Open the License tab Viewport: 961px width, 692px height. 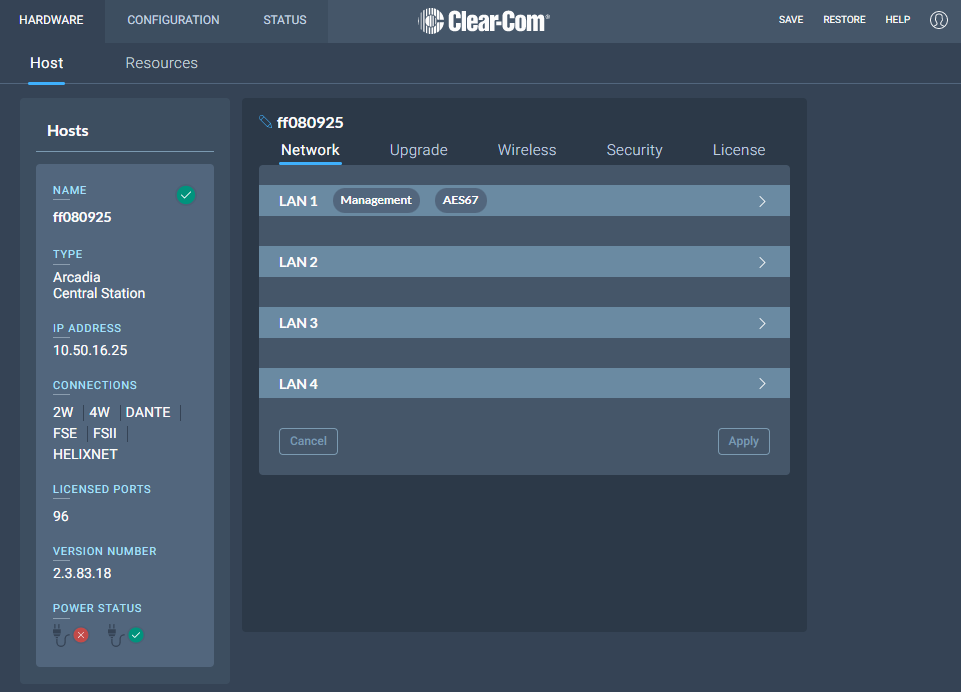tap(739, 150)
